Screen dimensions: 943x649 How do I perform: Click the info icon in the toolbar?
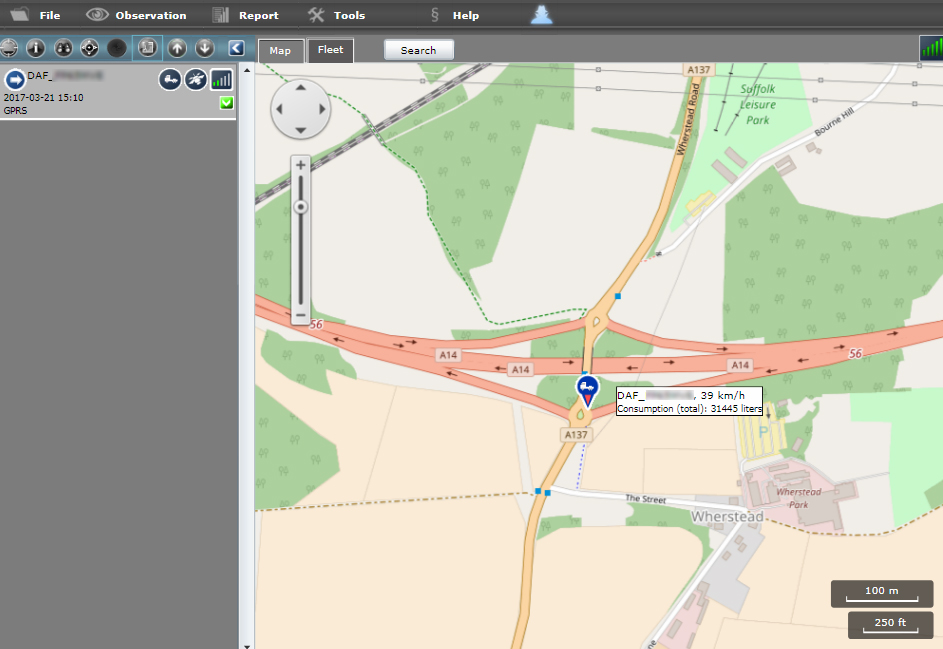pyautogui.click(x=36, y=48)
